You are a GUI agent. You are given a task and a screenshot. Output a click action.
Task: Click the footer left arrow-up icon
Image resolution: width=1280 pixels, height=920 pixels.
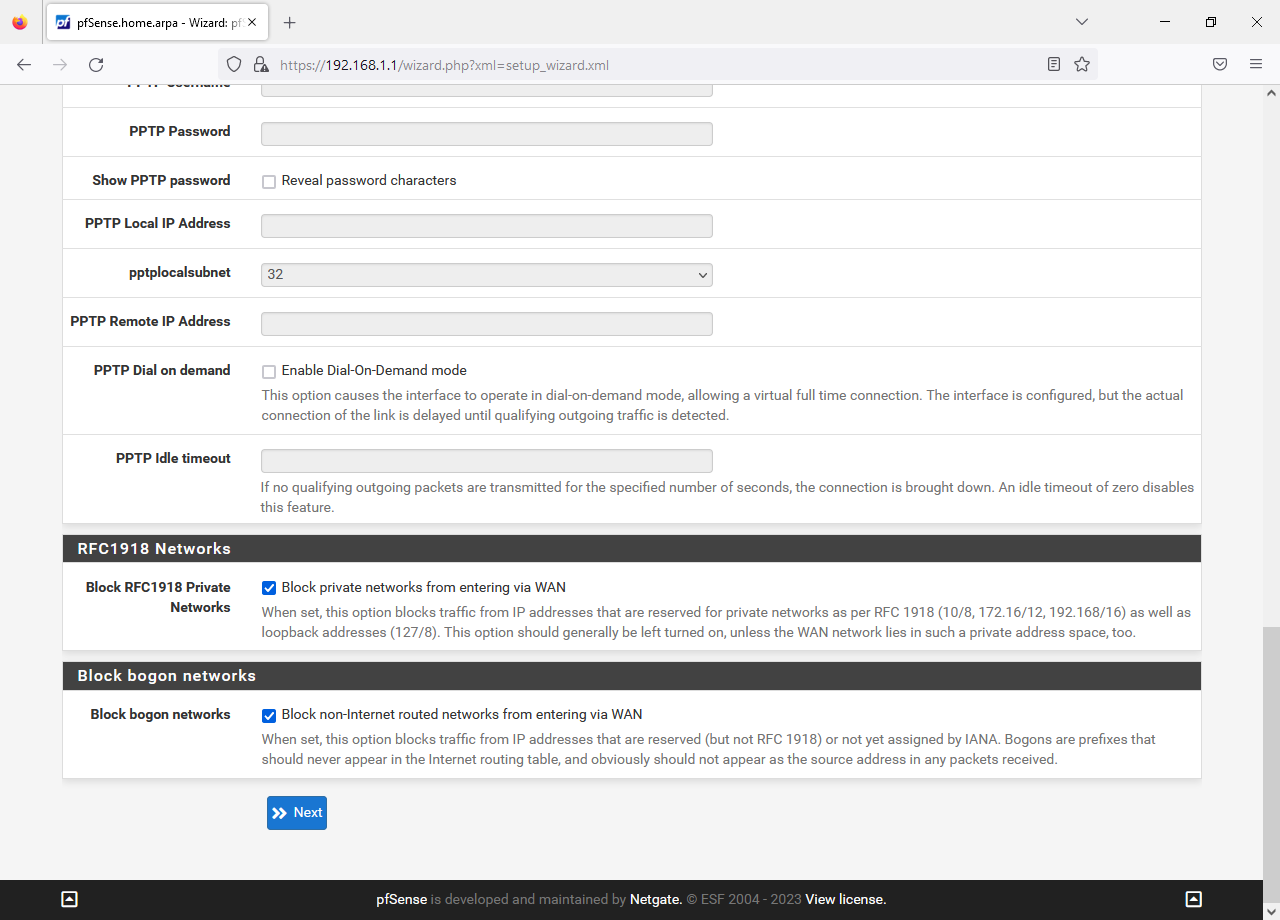(69, 899)
